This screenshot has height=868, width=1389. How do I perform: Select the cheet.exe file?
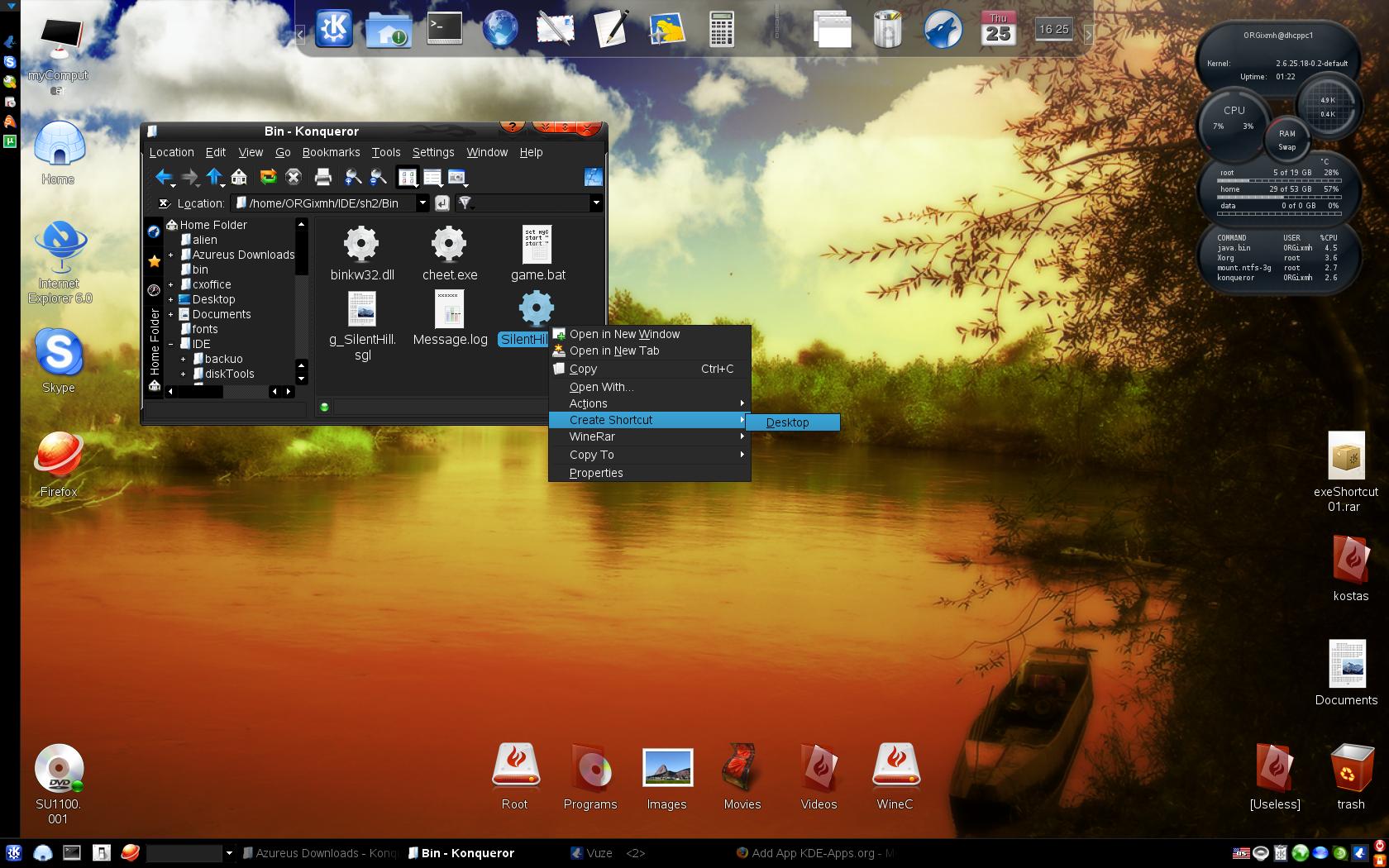(x=450, y=254)
